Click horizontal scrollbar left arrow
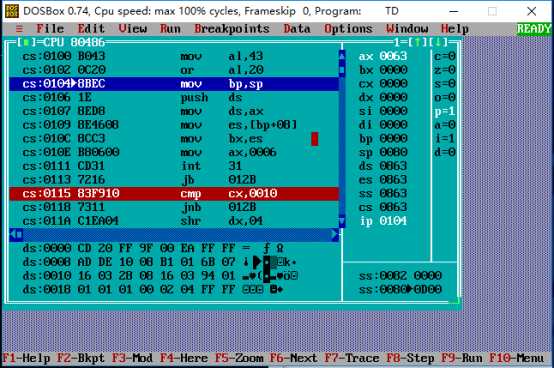The image size is (554, 368). pyautogui.click(x=13, y=235)
